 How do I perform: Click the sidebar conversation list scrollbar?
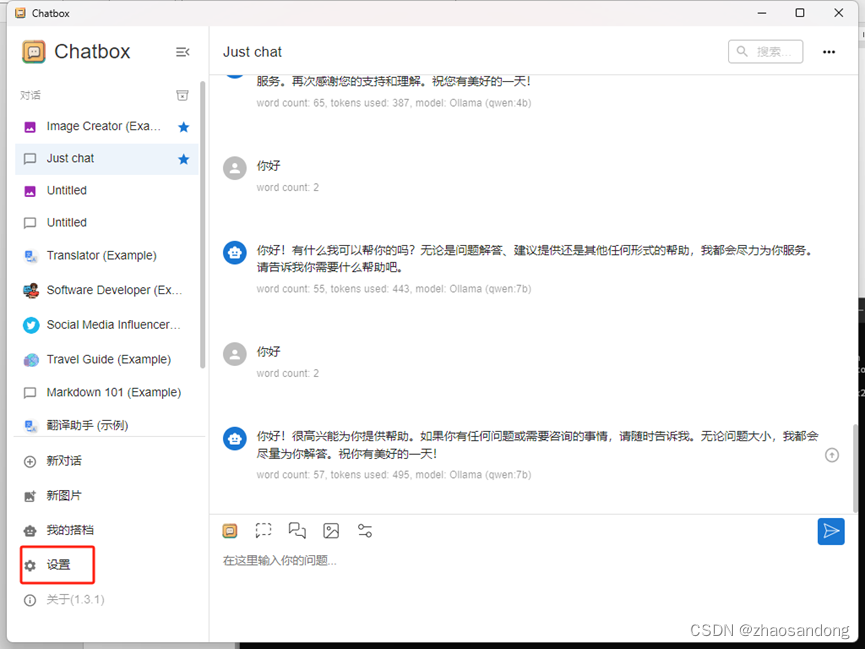point(202,225)
